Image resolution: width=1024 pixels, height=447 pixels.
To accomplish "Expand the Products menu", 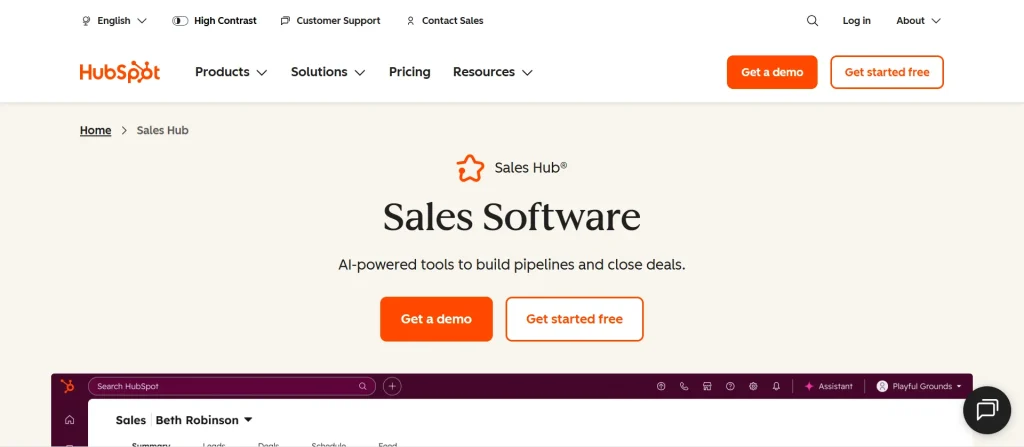I will pos(231,72).
